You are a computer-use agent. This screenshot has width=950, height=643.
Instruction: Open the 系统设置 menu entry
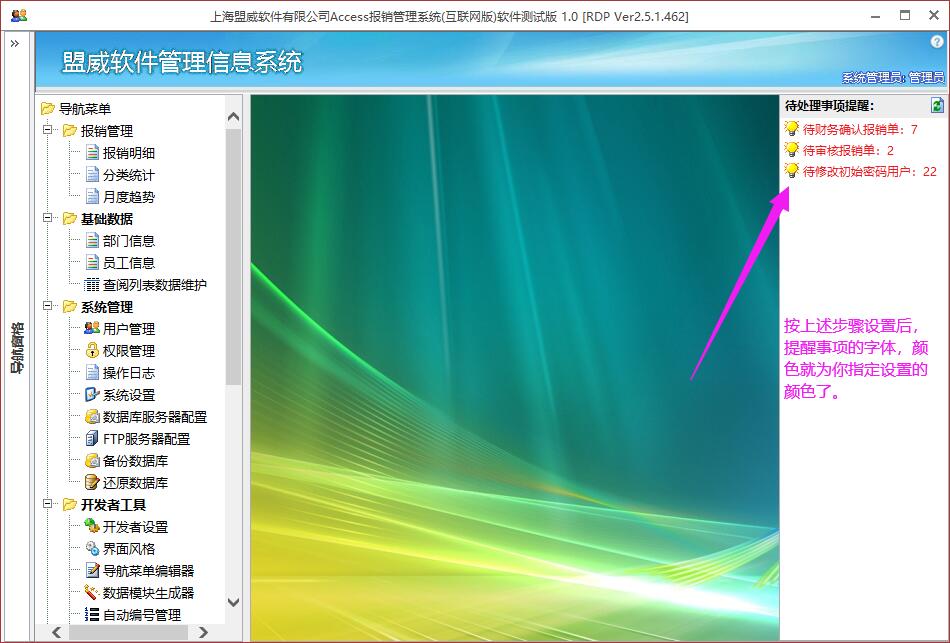point(129,395)
